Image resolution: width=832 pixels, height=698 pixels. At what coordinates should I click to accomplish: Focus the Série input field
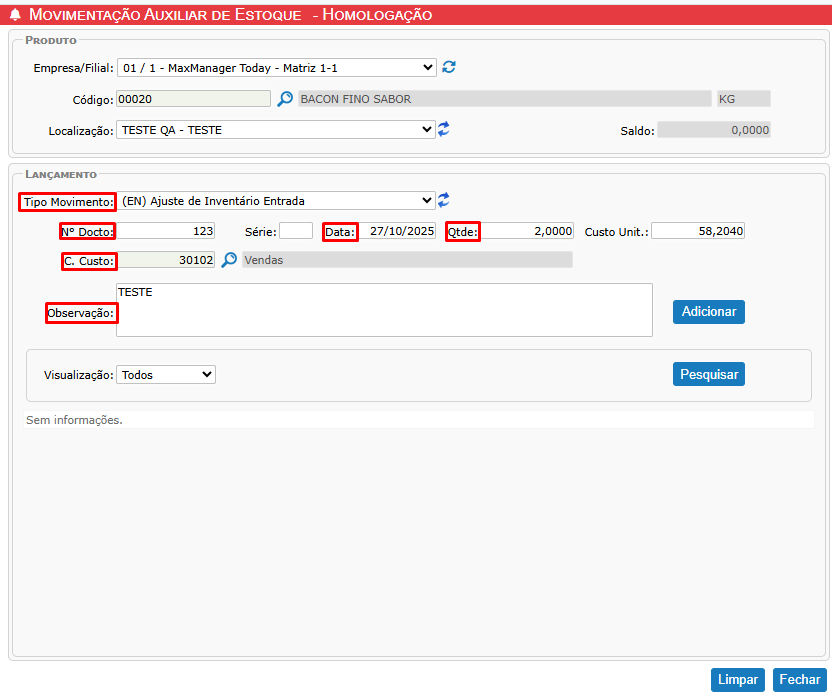coord(296,231)
